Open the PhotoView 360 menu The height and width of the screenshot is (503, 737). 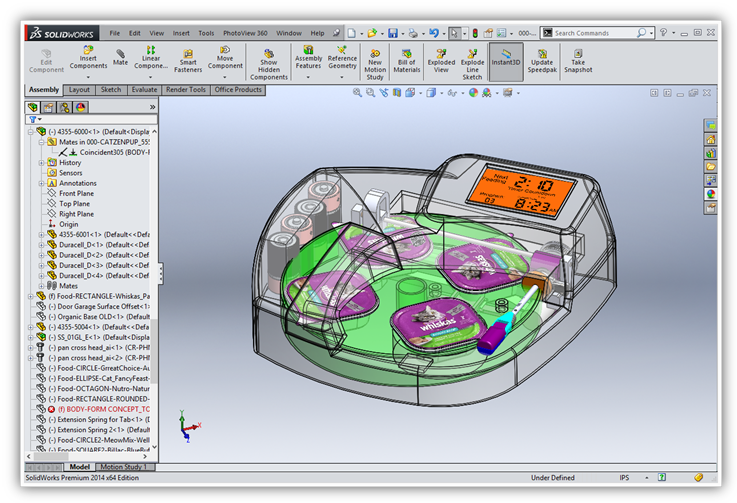point(244,33)
